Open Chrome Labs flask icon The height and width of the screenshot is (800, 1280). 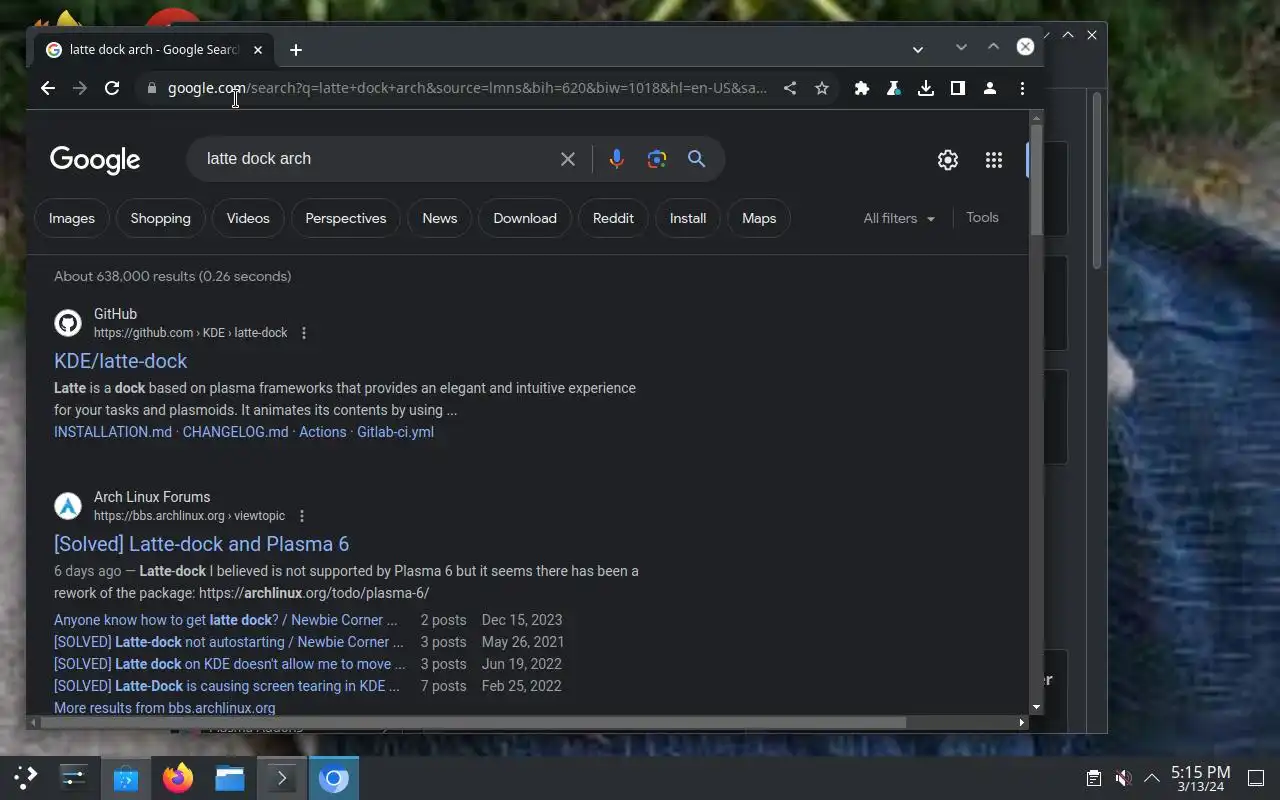pos(894,88)
